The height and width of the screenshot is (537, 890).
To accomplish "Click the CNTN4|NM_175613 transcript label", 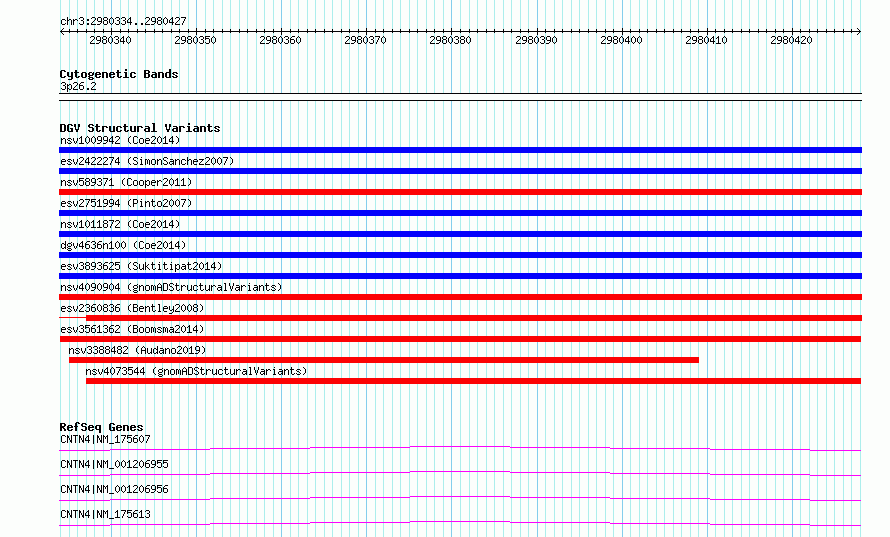I will click(105, 514).
